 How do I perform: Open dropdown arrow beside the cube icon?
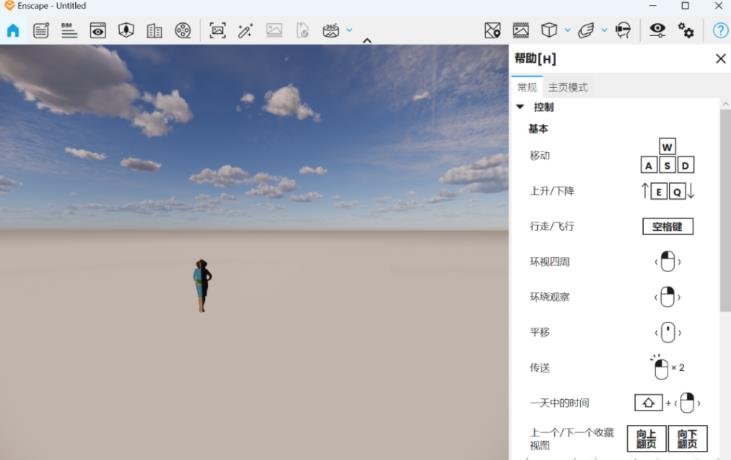(x=567, y=30)
